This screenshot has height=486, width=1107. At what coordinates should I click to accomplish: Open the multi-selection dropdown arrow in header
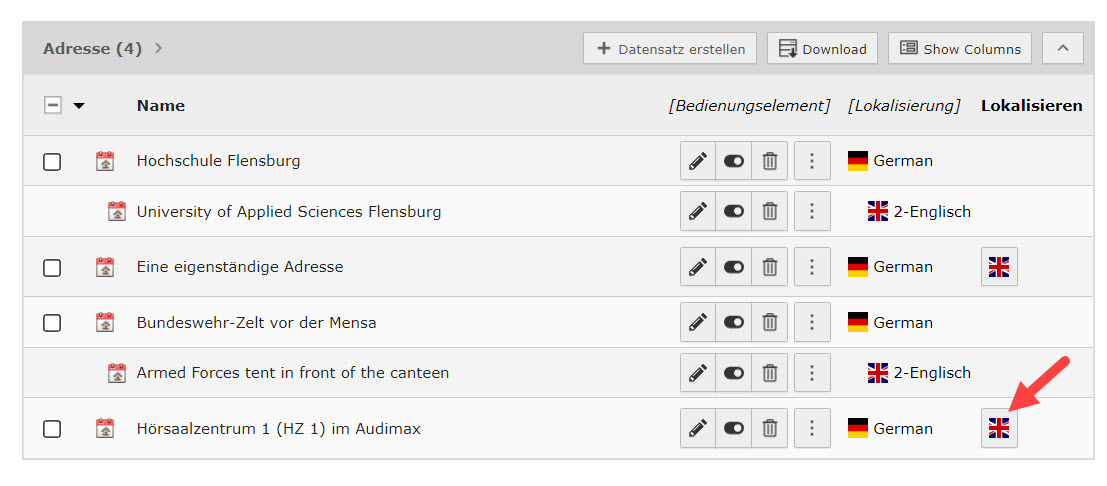(x=80, y=105)
